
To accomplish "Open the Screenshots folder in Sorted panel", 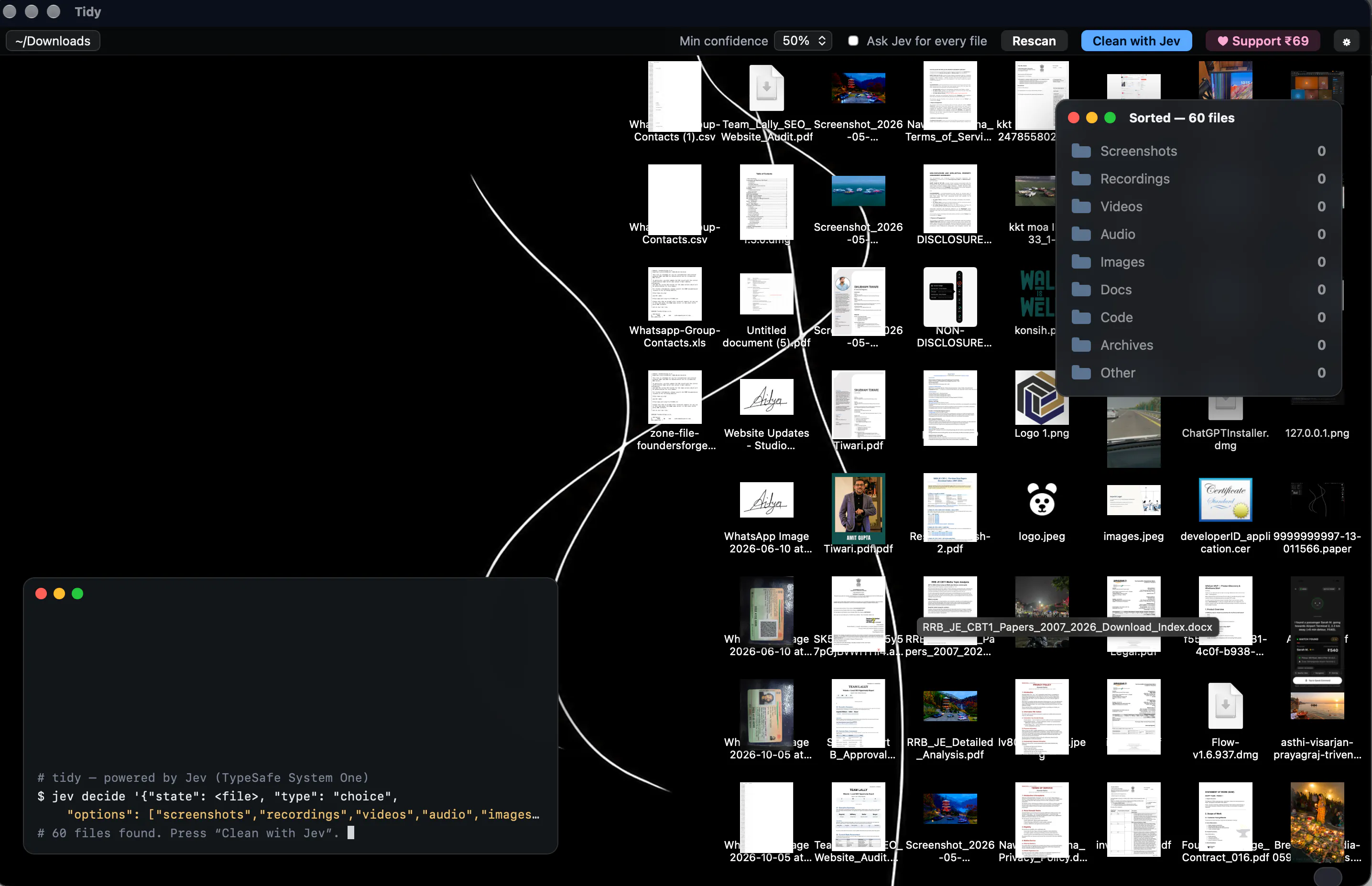I will click(1199, 151).
